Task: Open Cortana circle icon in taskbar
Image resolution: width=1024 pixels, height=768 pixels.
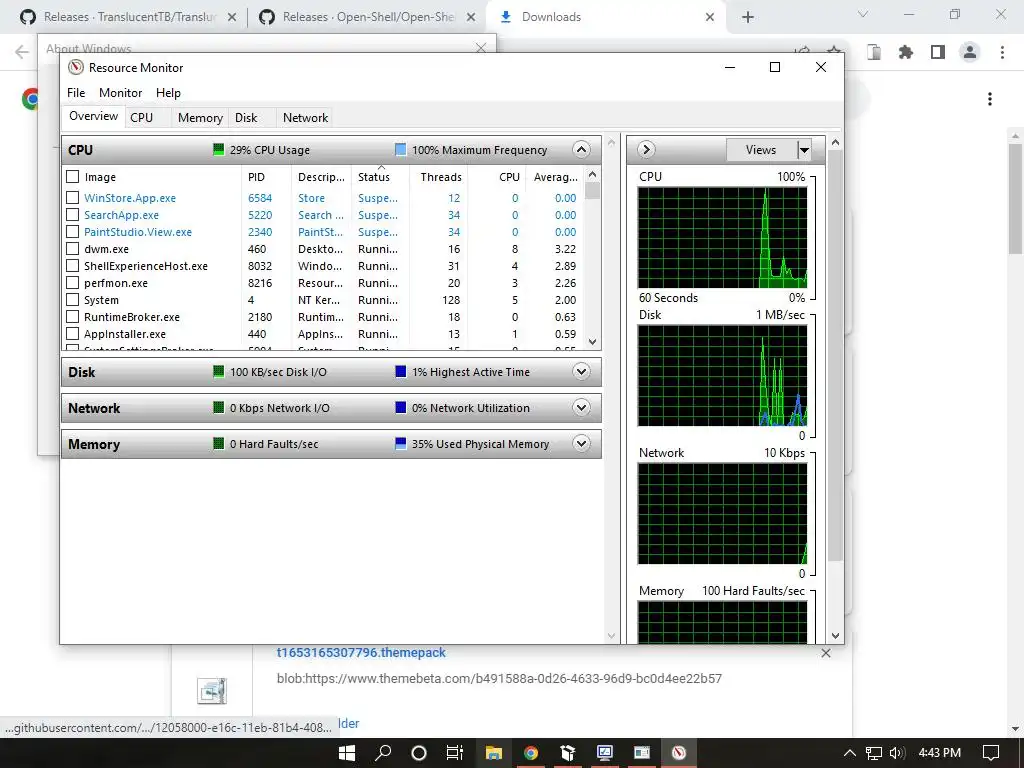Action: click(x=419, y=752)
